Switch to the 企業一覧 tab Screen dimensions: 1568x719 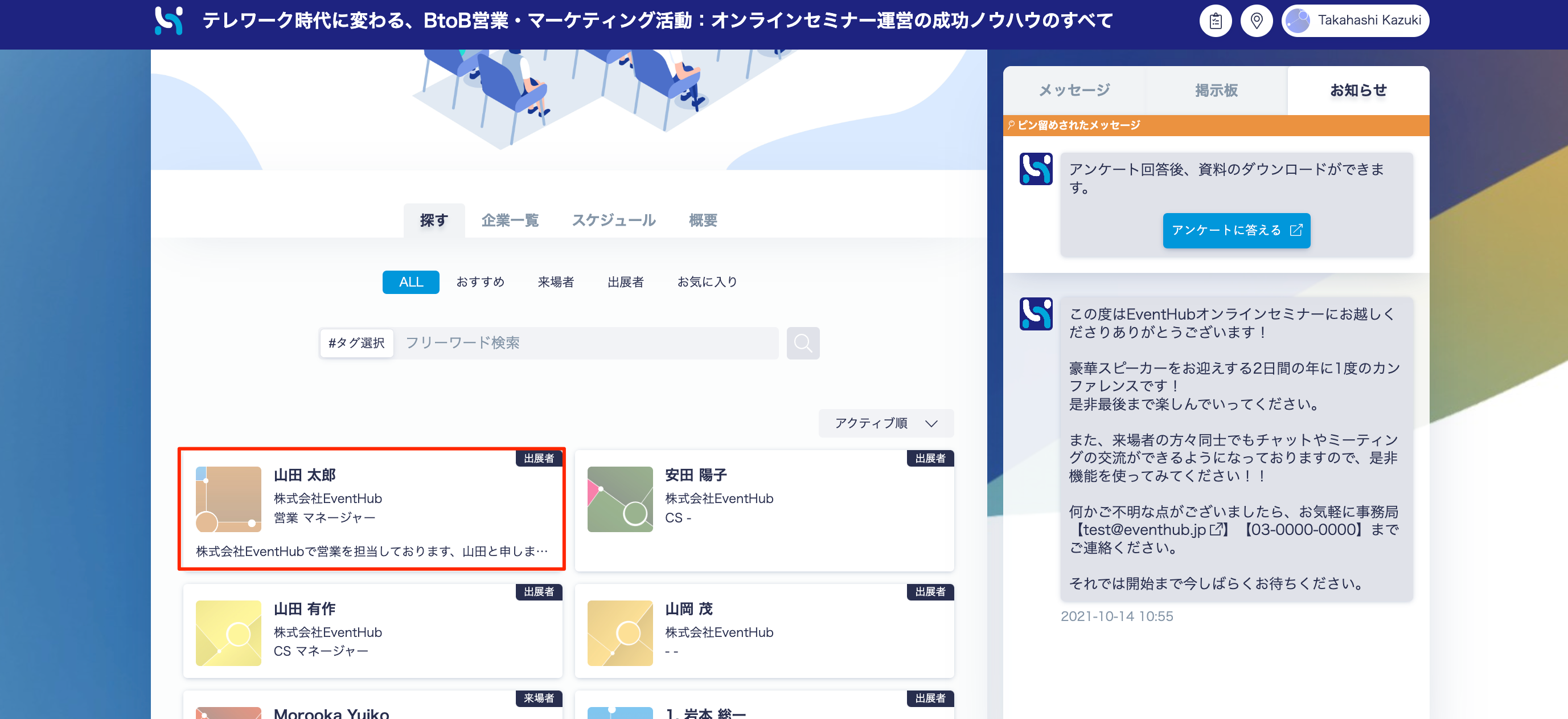click(x=510, y=220)
